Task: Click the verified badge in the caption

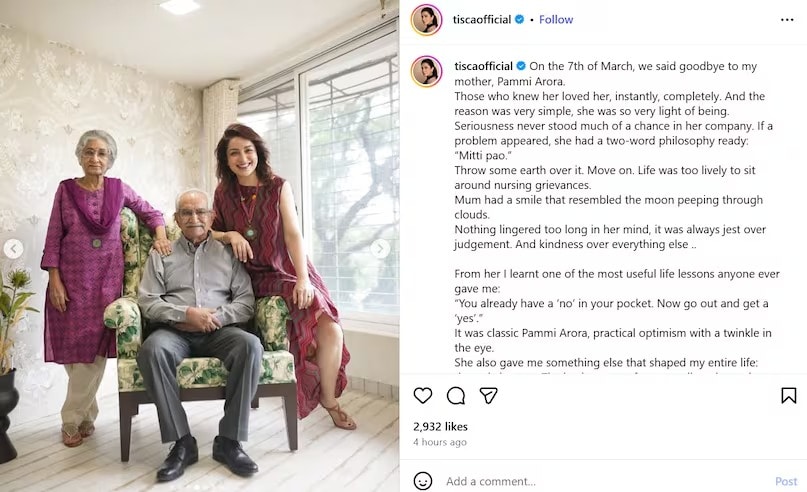Action: pos(521,66)
